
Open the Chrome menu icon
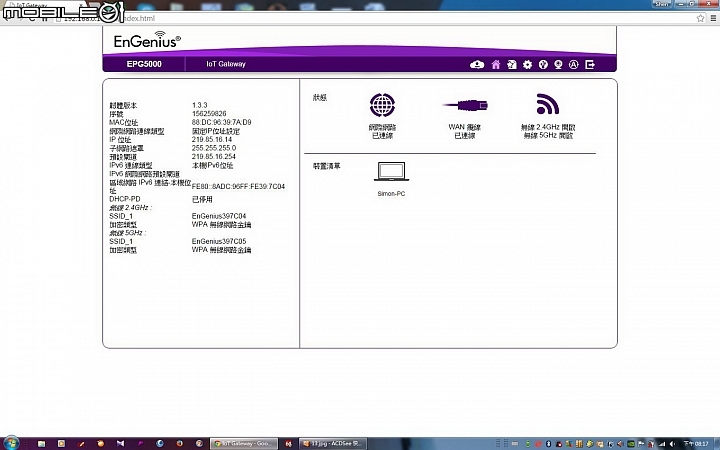pyautogui.click(x=713, y=18)
